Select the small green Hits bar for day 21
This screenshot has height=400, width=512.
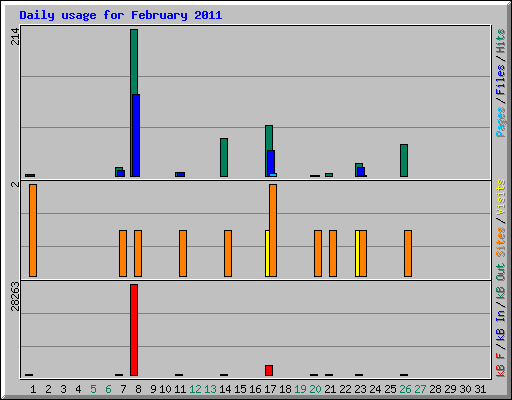coord(329,175)
